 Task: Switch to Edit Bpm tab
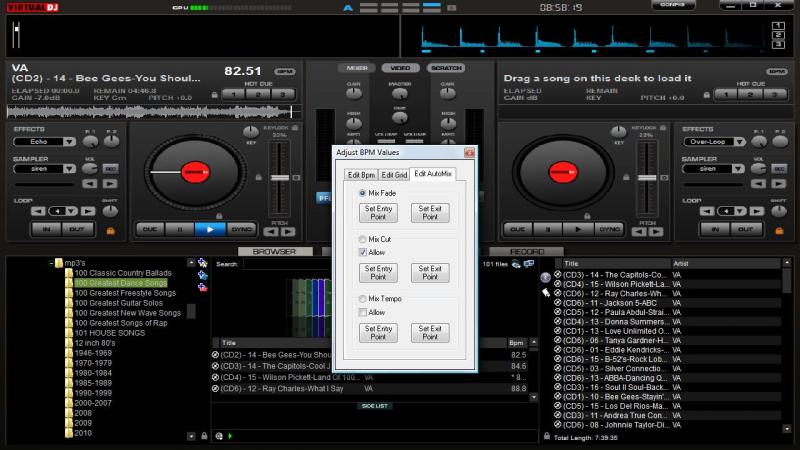361,174
